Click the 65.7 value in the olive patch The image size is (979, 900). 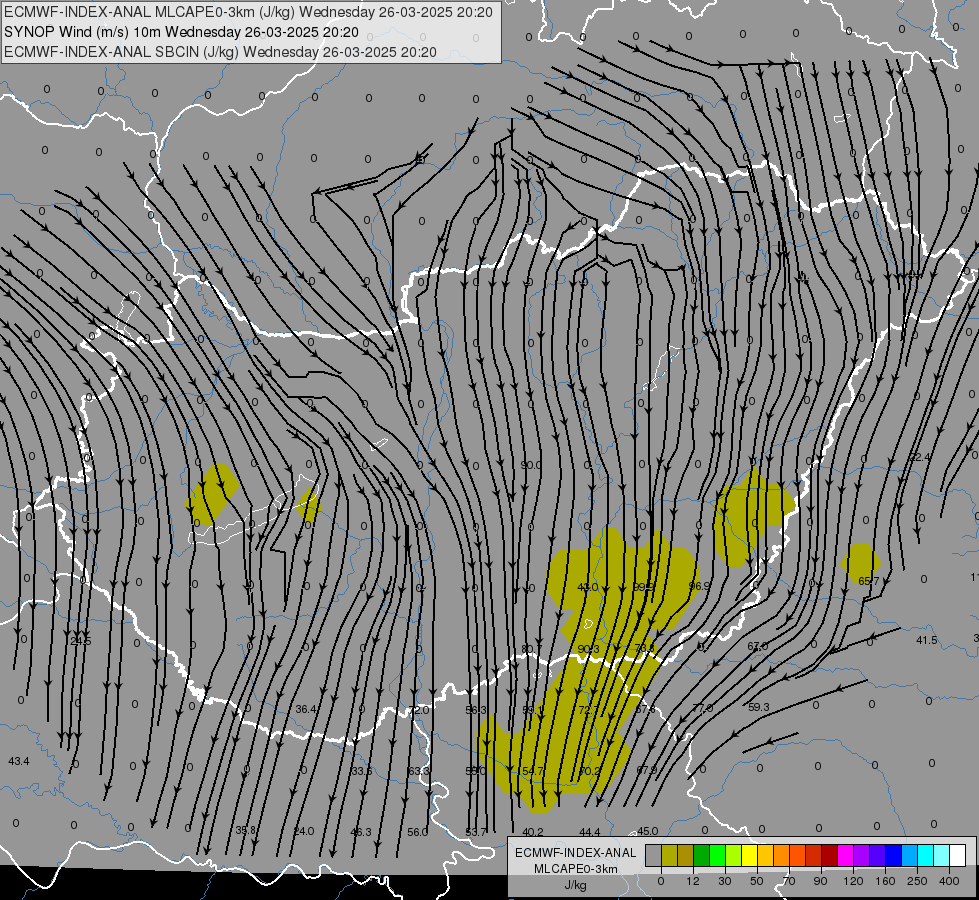coord(868,581)
